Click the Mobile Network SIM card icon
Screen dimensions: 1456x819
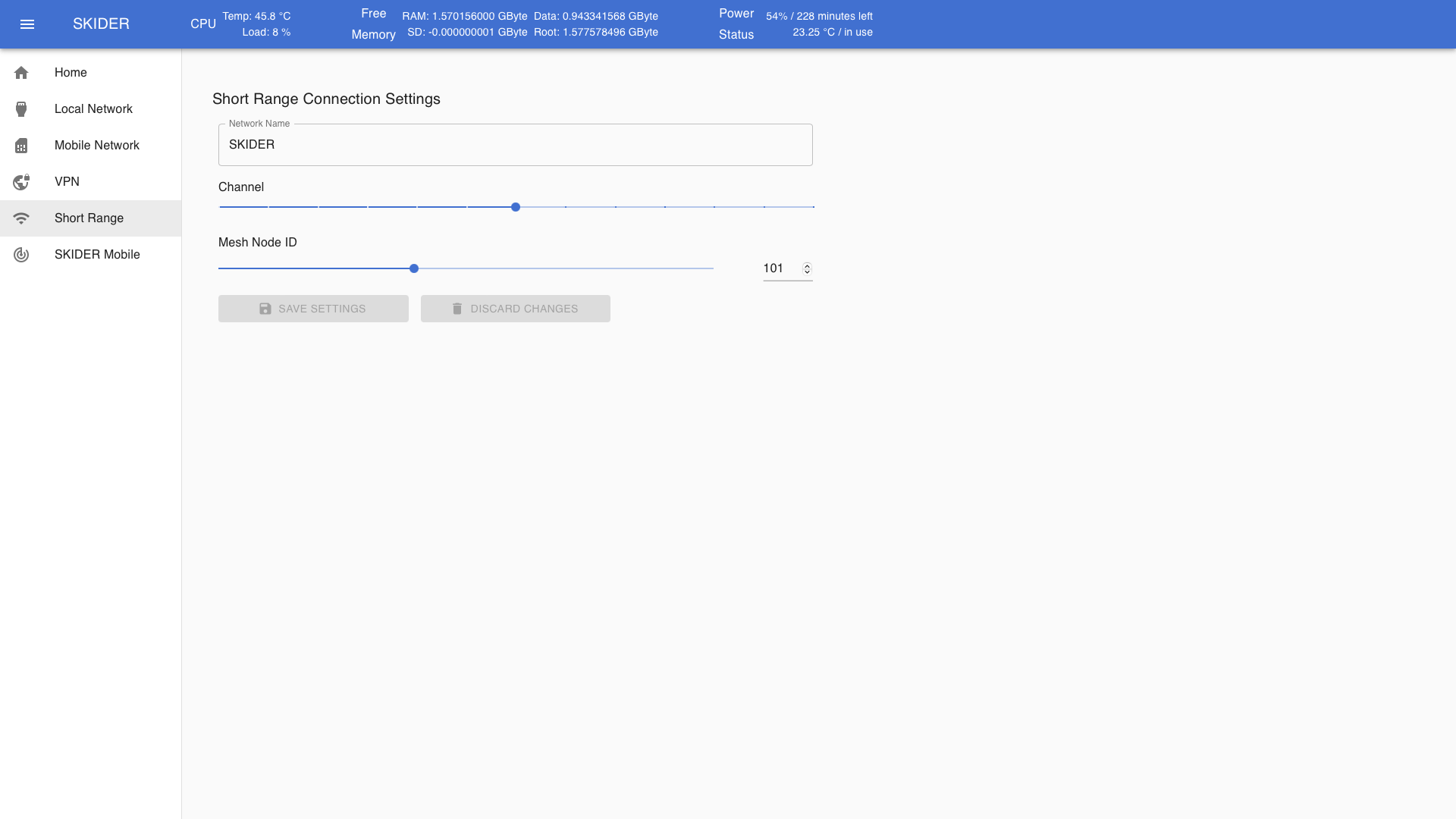(x=21, y=146)
